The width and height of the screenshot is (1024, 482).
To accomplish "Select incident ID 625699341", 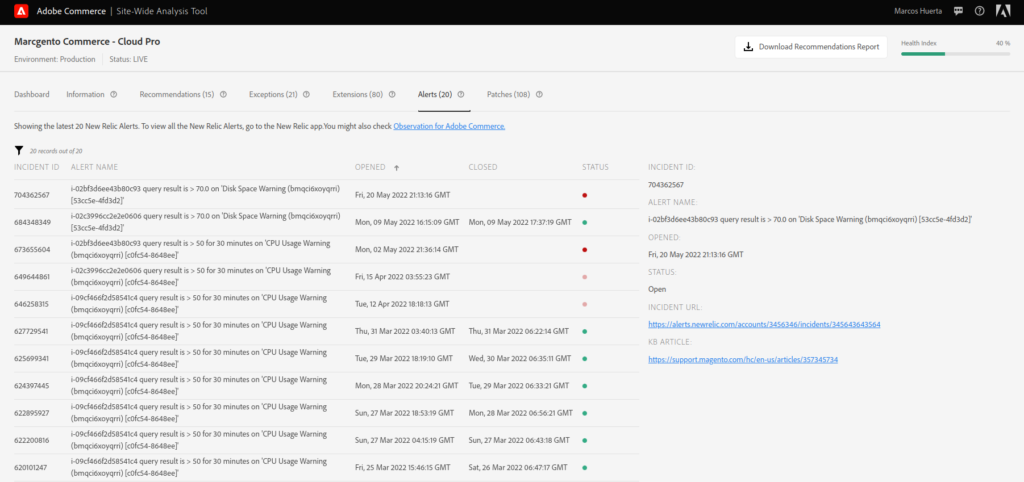I will [x=31, y=359].
